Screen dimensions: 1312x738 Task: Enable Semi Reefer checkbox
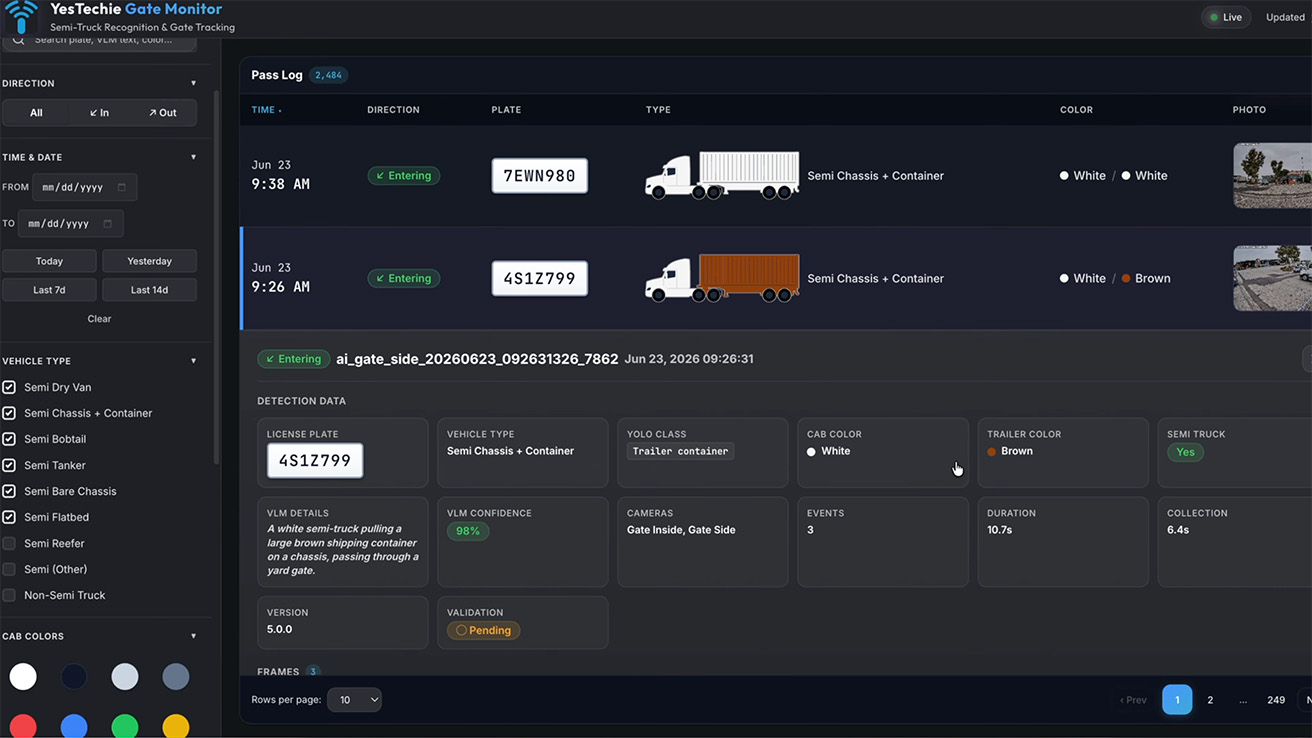9,543
